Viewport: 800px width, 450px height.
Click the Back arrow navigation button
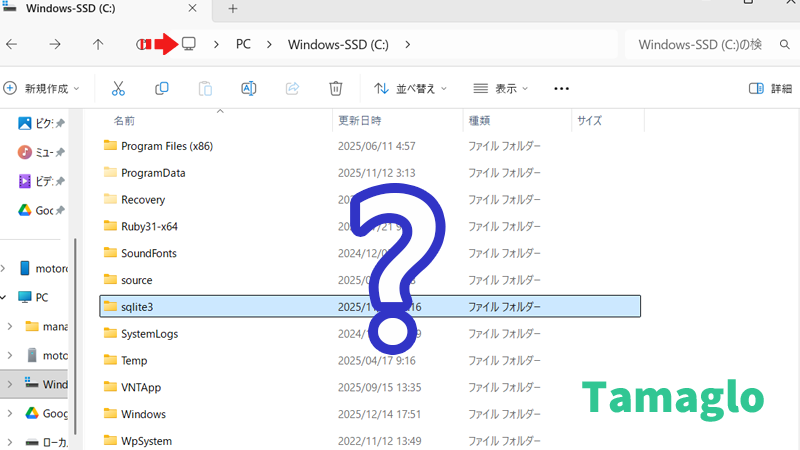tap(12, 44)
